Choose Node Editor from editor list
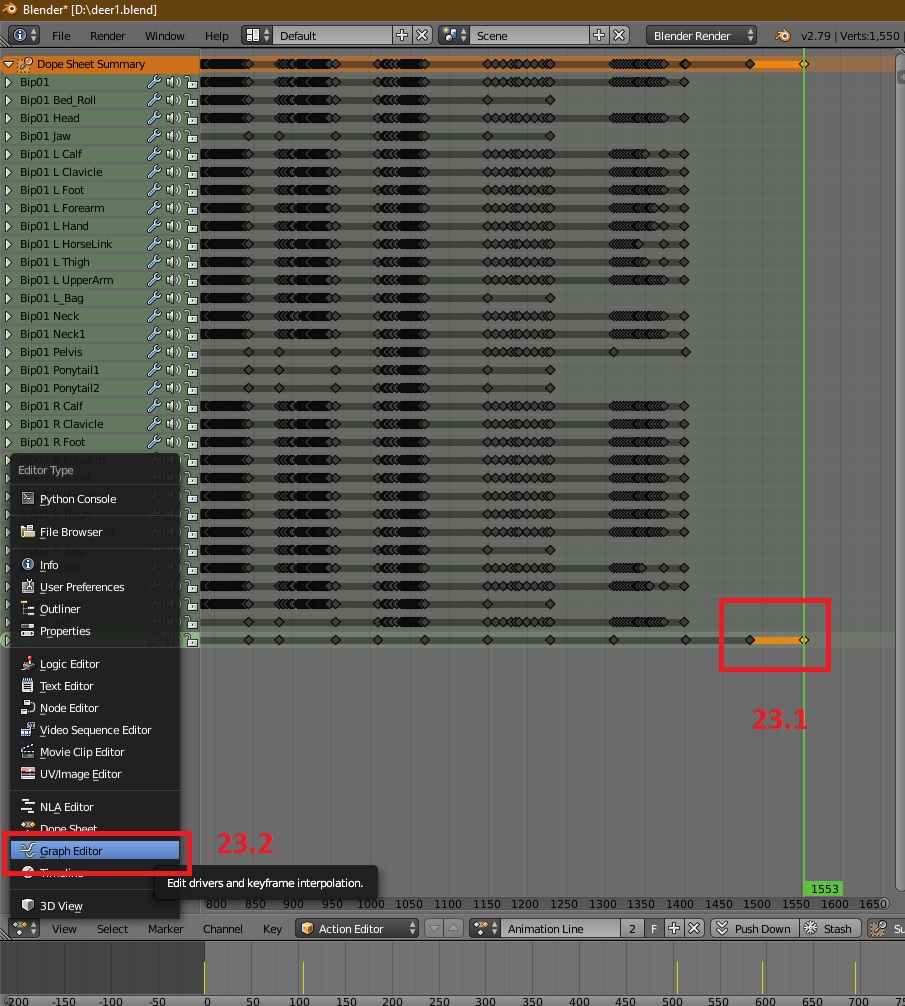The width and height of the screenshot is (905, 1006). coord(95,708)
